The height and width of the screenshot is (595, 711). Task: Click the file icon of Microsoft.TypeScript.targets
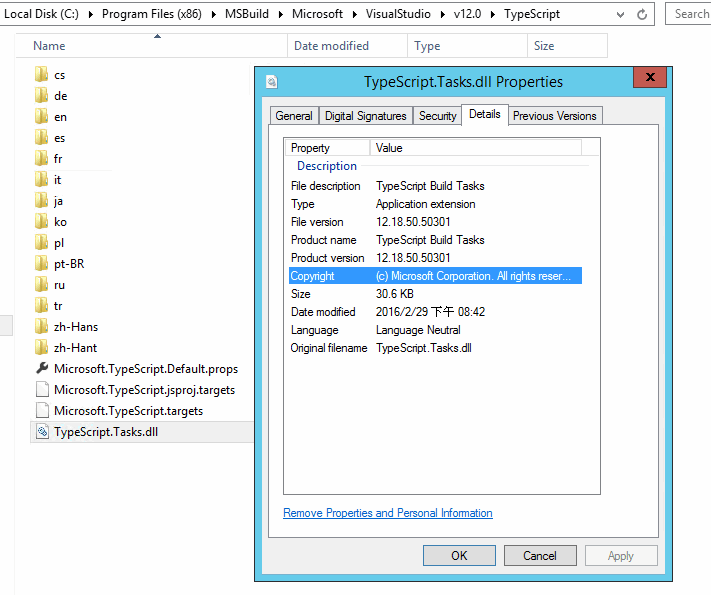click(x=42, y=410)
